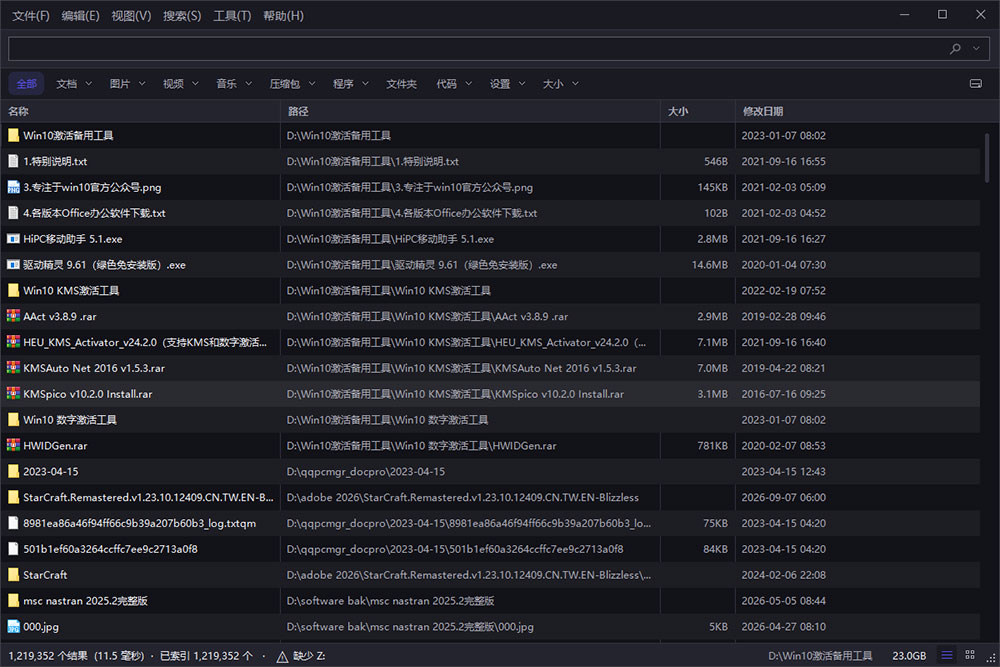Open the 搜索(S) menu
The width and height of the screenshot is (1000, 667).
pyautogui.click(x=182, y=15)
